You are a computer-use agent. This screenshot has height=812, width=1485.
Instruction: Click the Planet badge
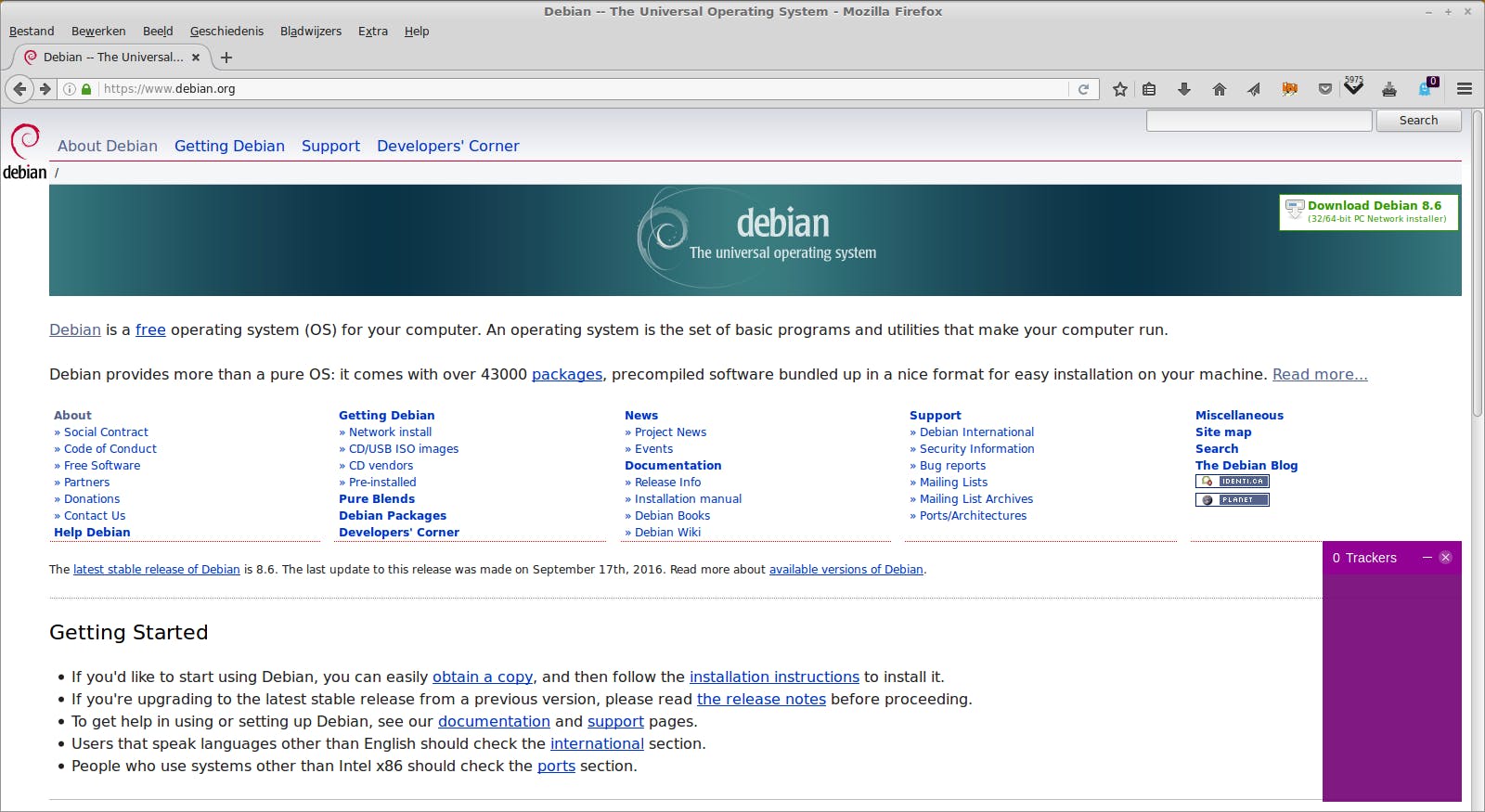(x=1232, y=500)
